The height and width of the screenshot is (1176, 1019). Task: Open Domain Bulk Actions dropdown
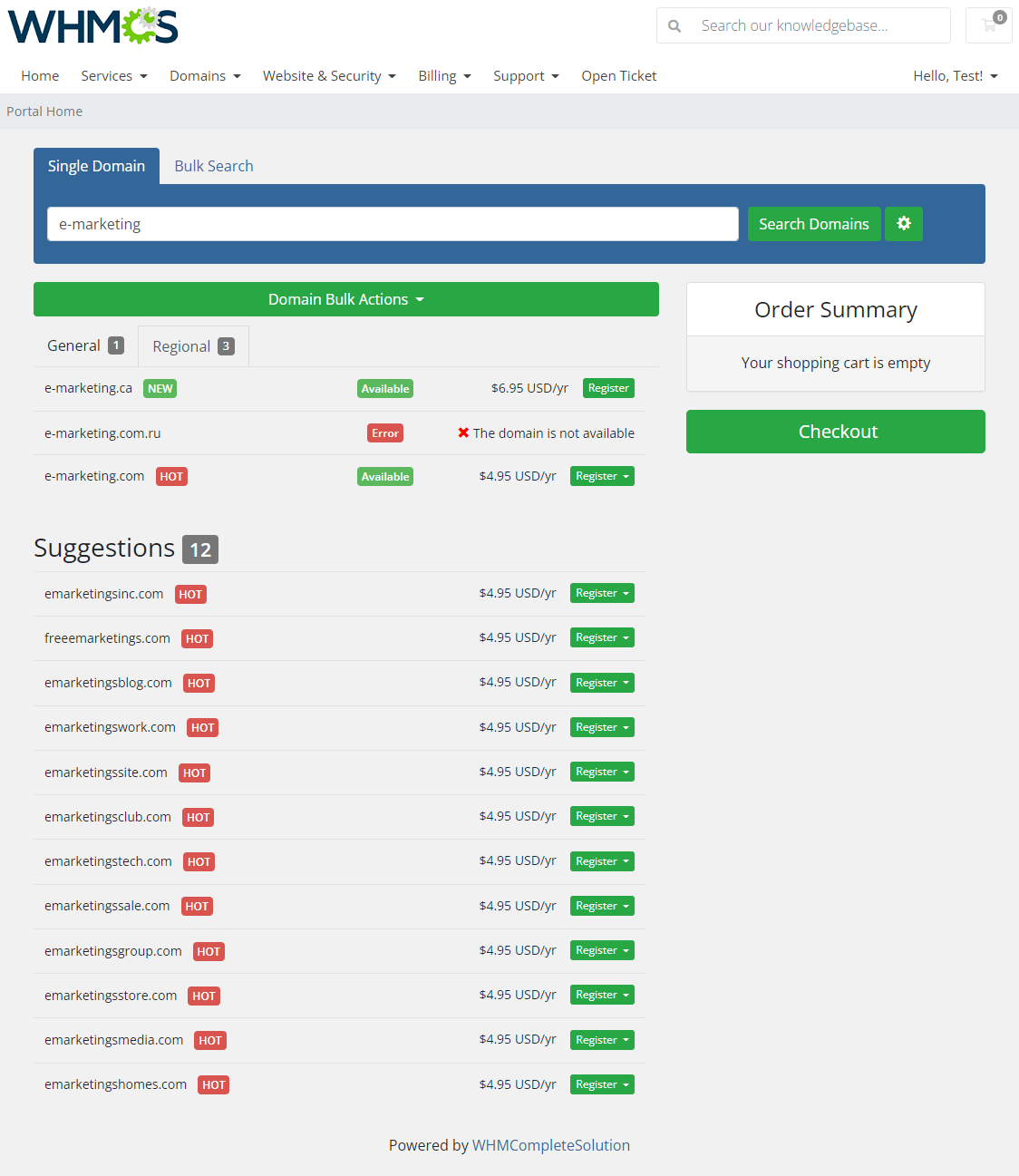tap(346, 299)
